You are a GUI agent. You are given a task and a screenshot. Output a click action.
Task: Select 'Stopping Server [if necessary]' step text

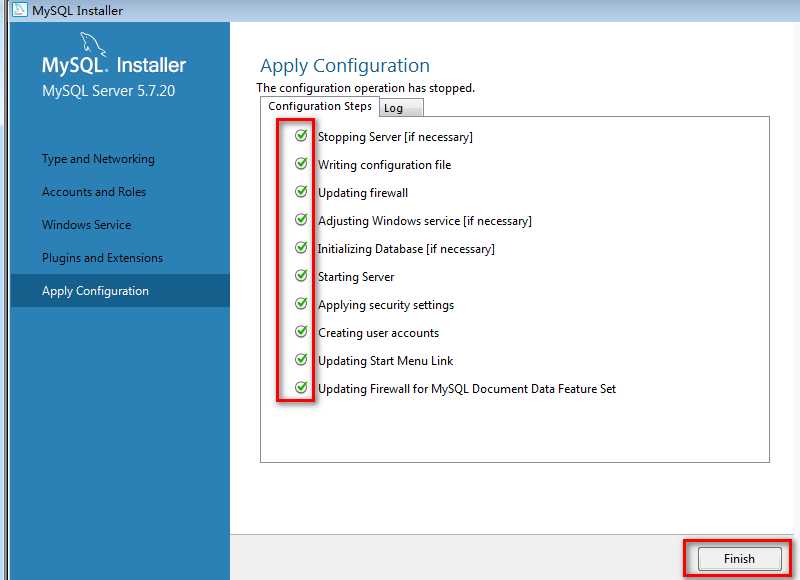(x=395, y=137)
